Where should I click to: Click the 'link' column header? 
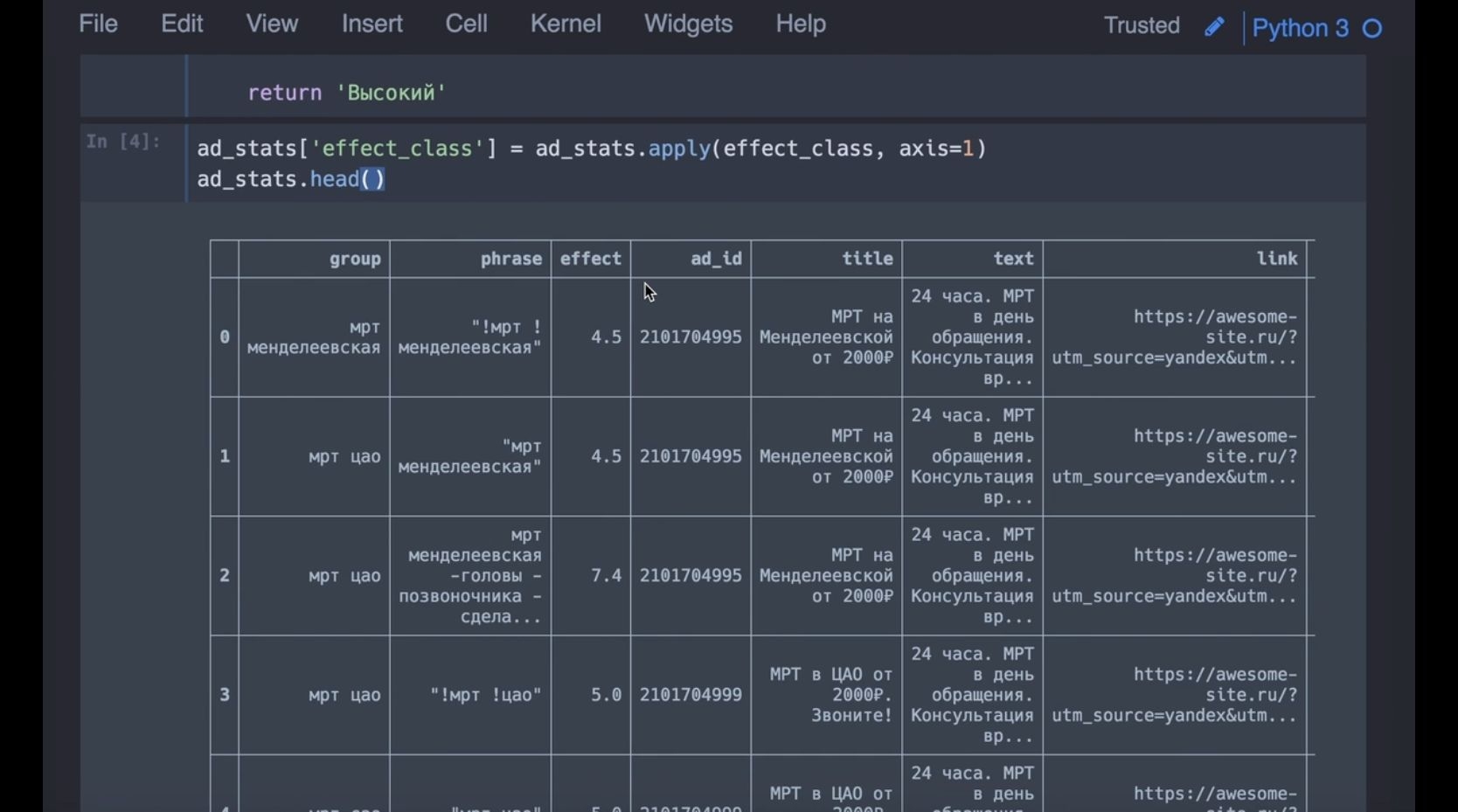(1277, 259)
